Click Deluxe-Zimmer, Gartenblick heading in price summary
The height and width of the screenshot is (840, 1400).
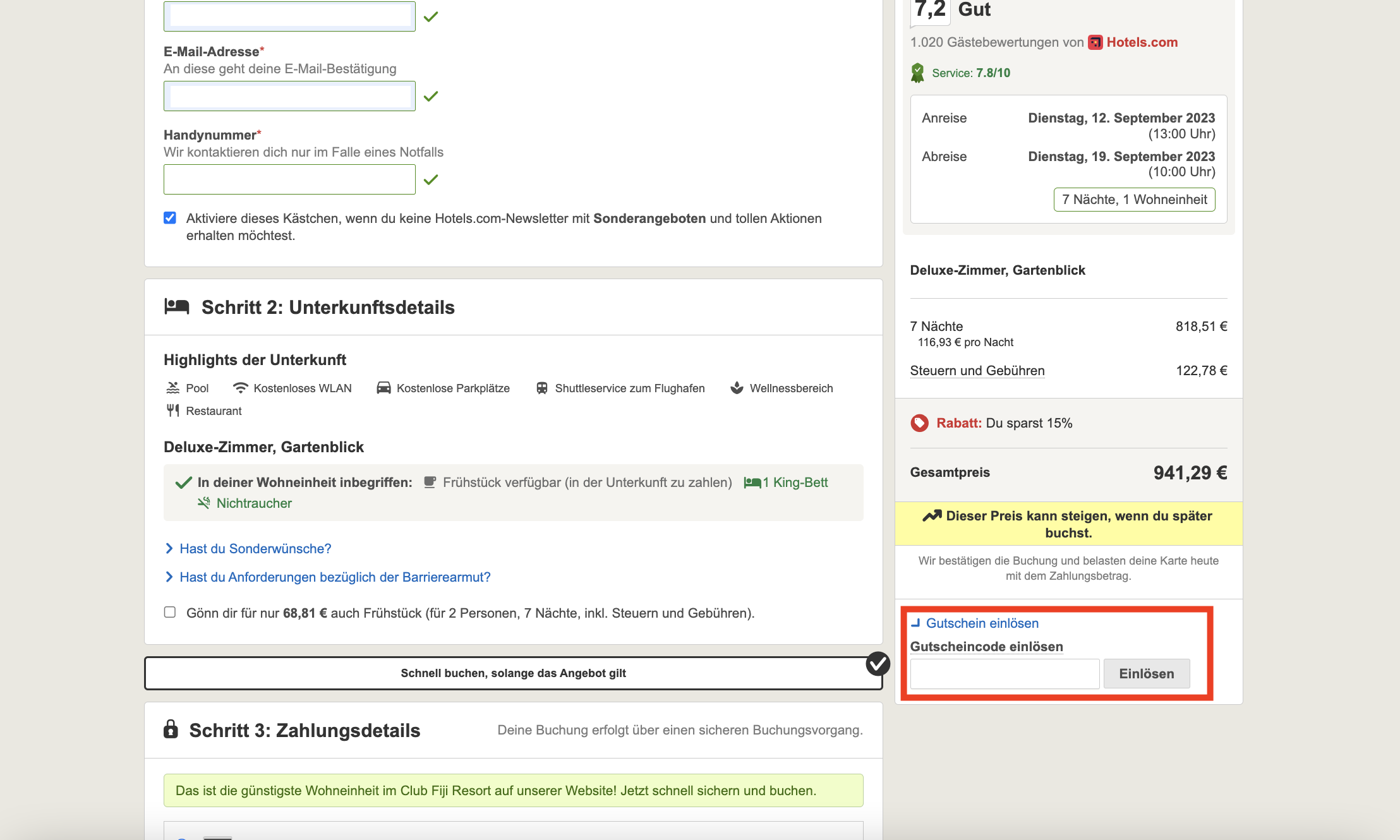click(998, 270)
